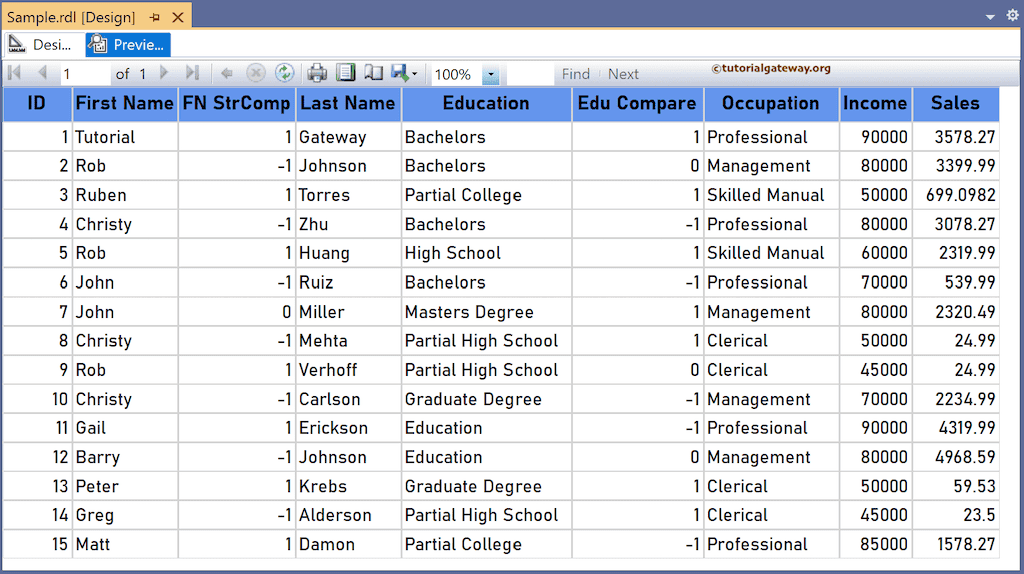1024x574 pixels.
Task: Select the sales value 2234.99
Action: click(x=955, y=399)
